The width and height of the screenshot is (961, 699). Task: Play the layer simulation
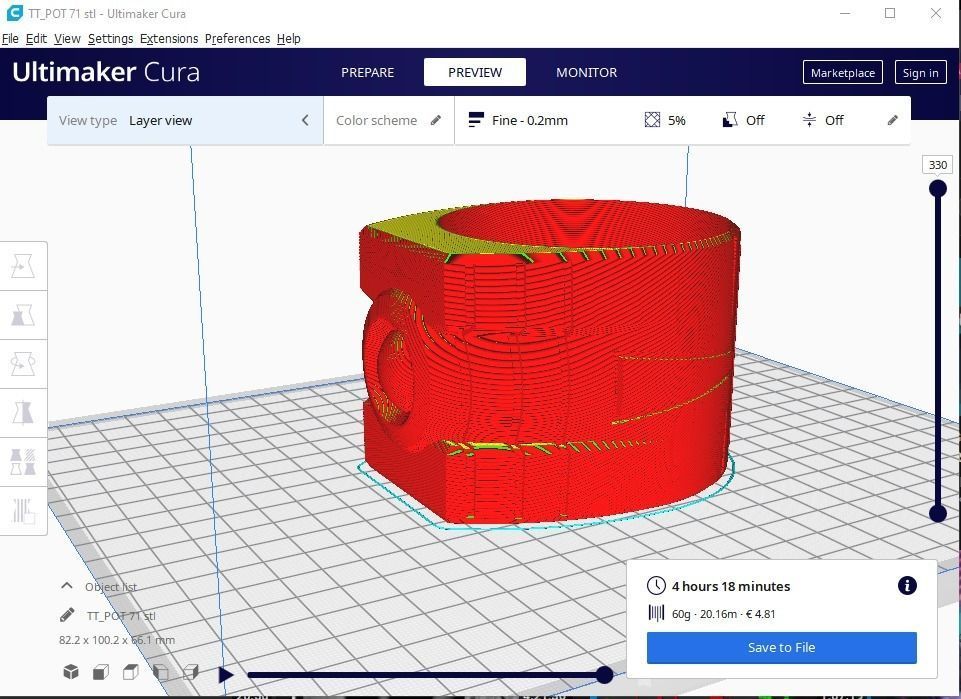tap(226, 675)
